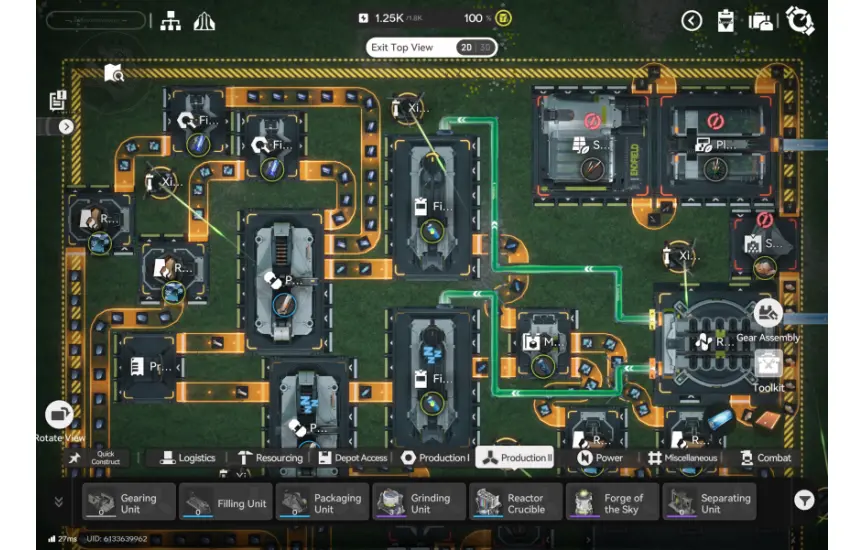Choose the Gearing Unit building card
865x550 pixels.
click(x=129, y=501)
